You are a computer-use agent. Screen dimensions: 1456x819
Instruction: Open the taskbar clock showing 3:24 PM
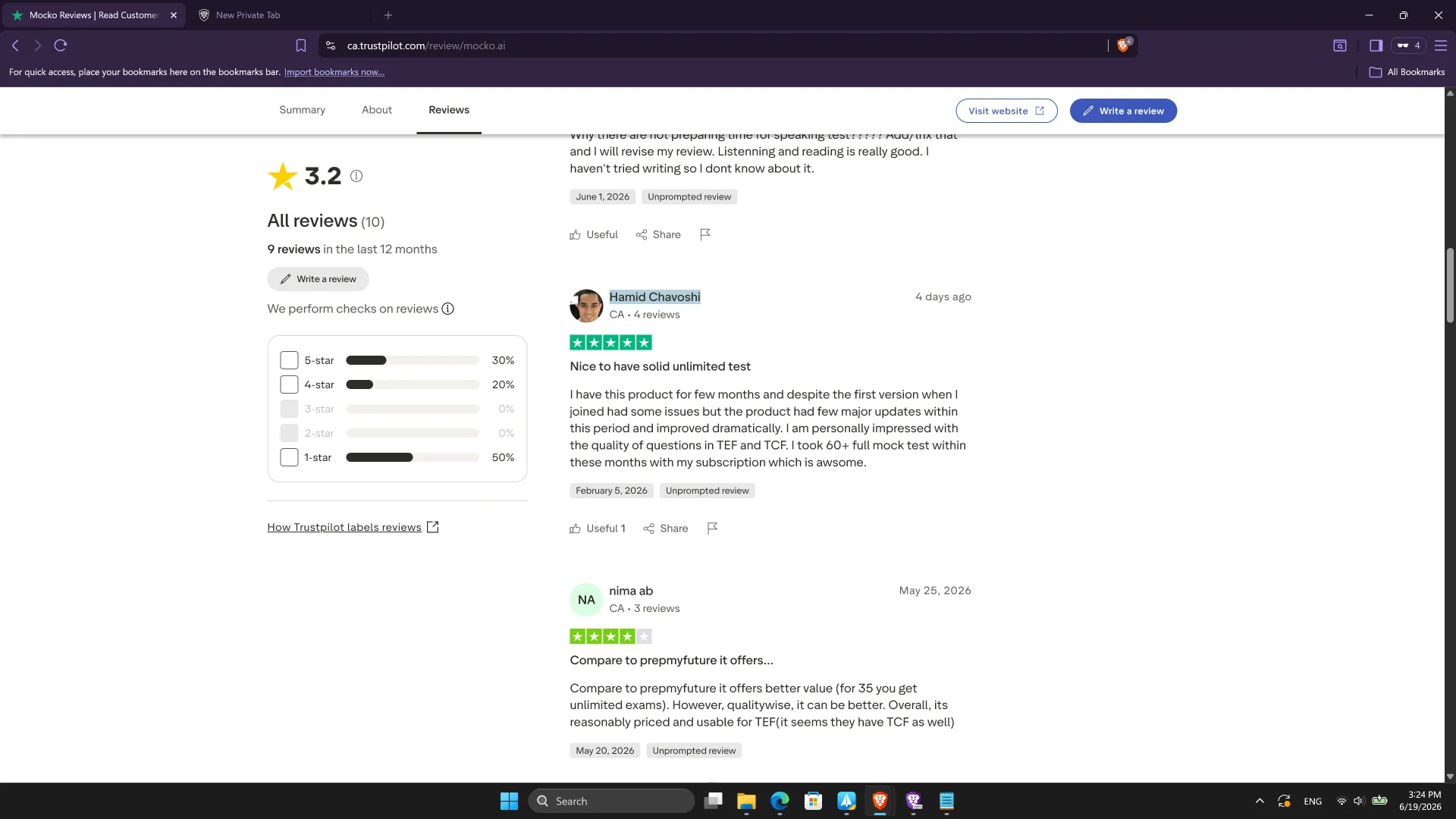pos(1420,801)
